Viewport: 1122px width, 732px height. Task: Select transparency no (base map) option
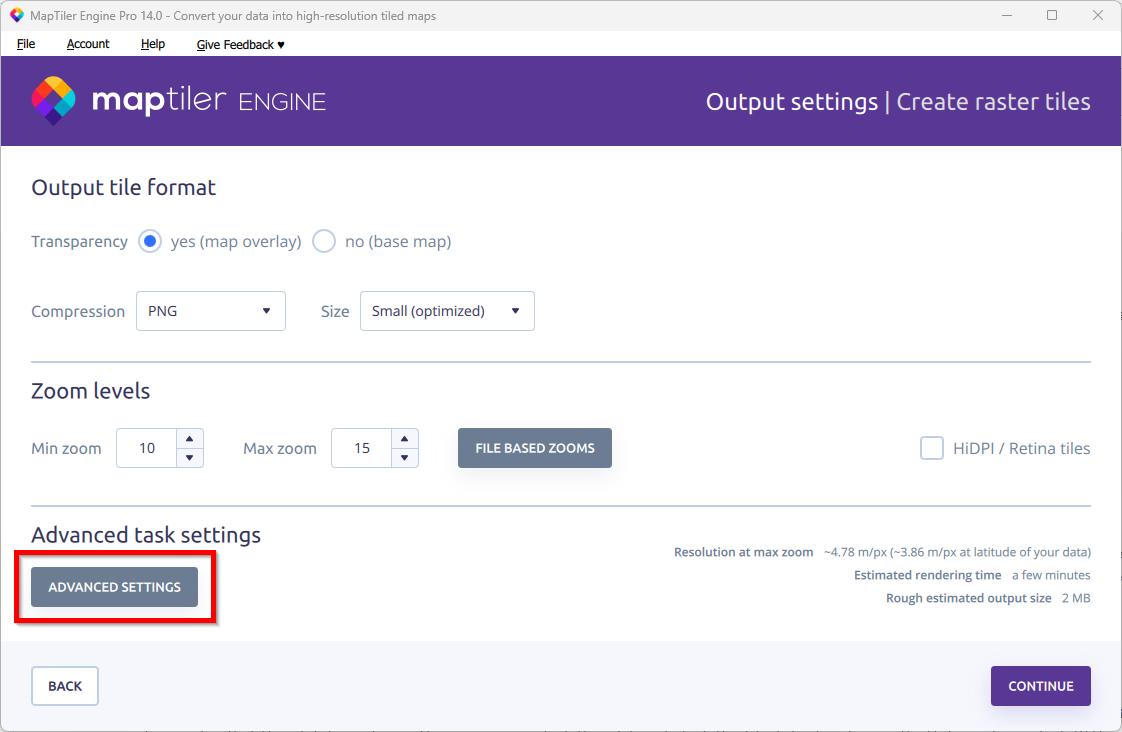324,242
